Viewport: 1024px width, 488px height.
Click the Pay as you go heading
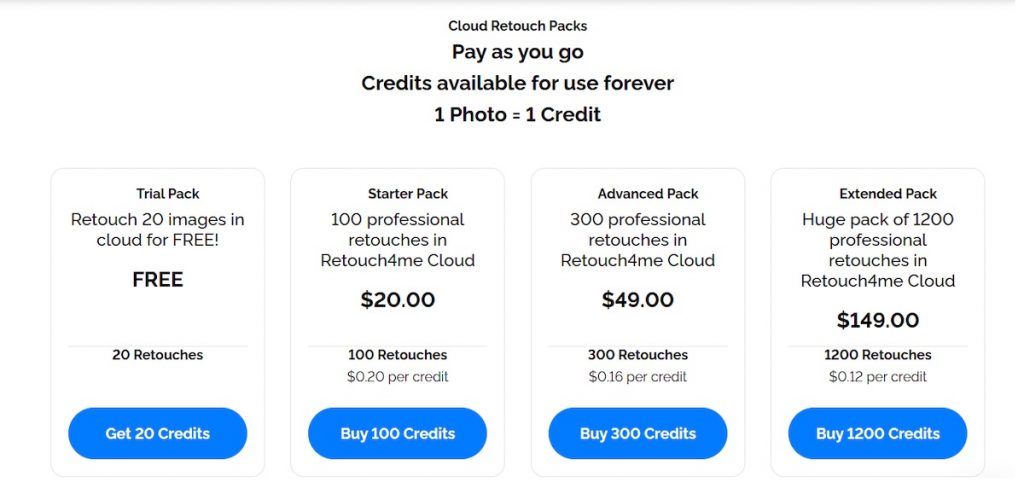(517, 52)
